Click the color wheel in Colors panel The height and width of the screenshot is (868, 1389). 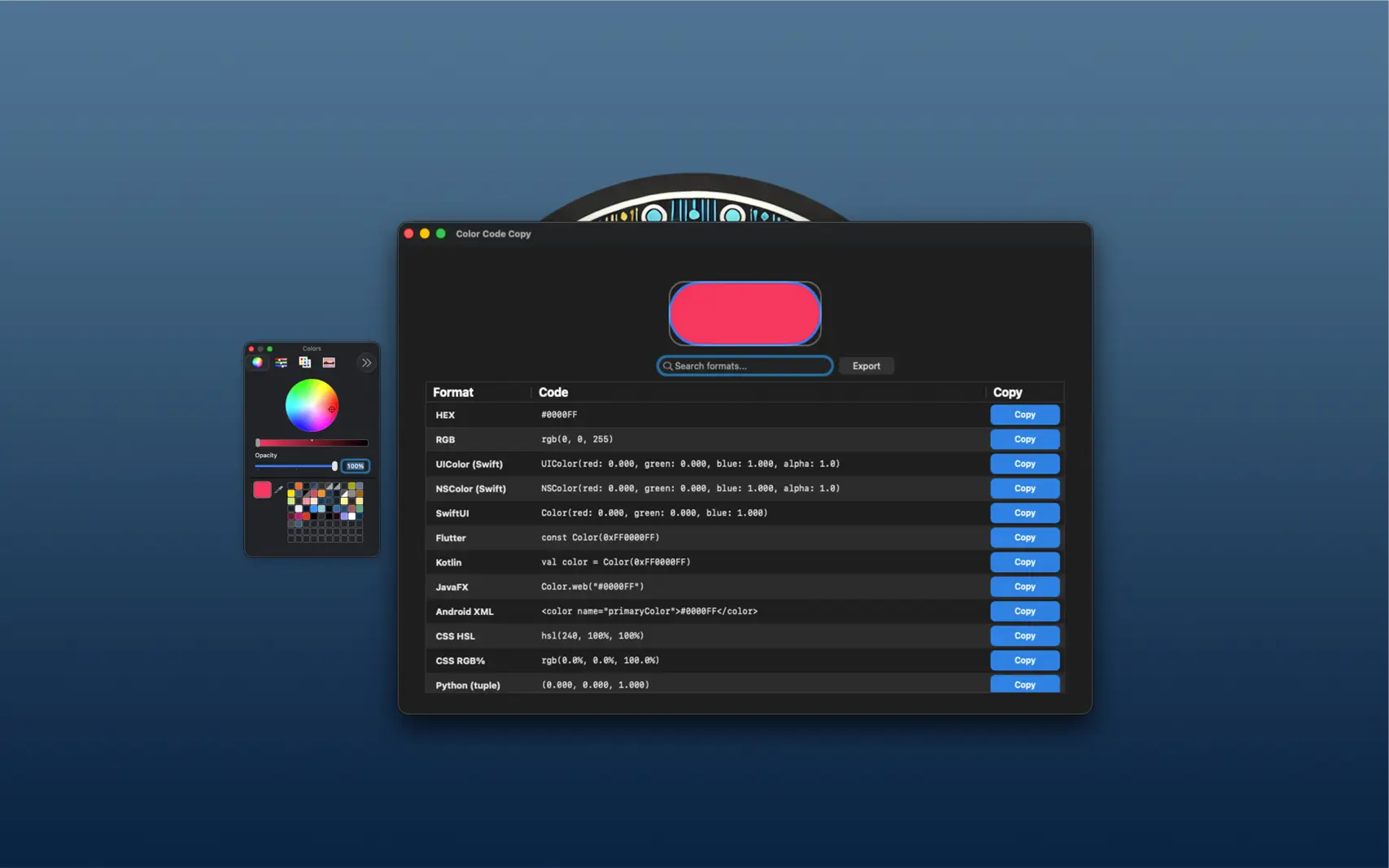tap(312, 405)
